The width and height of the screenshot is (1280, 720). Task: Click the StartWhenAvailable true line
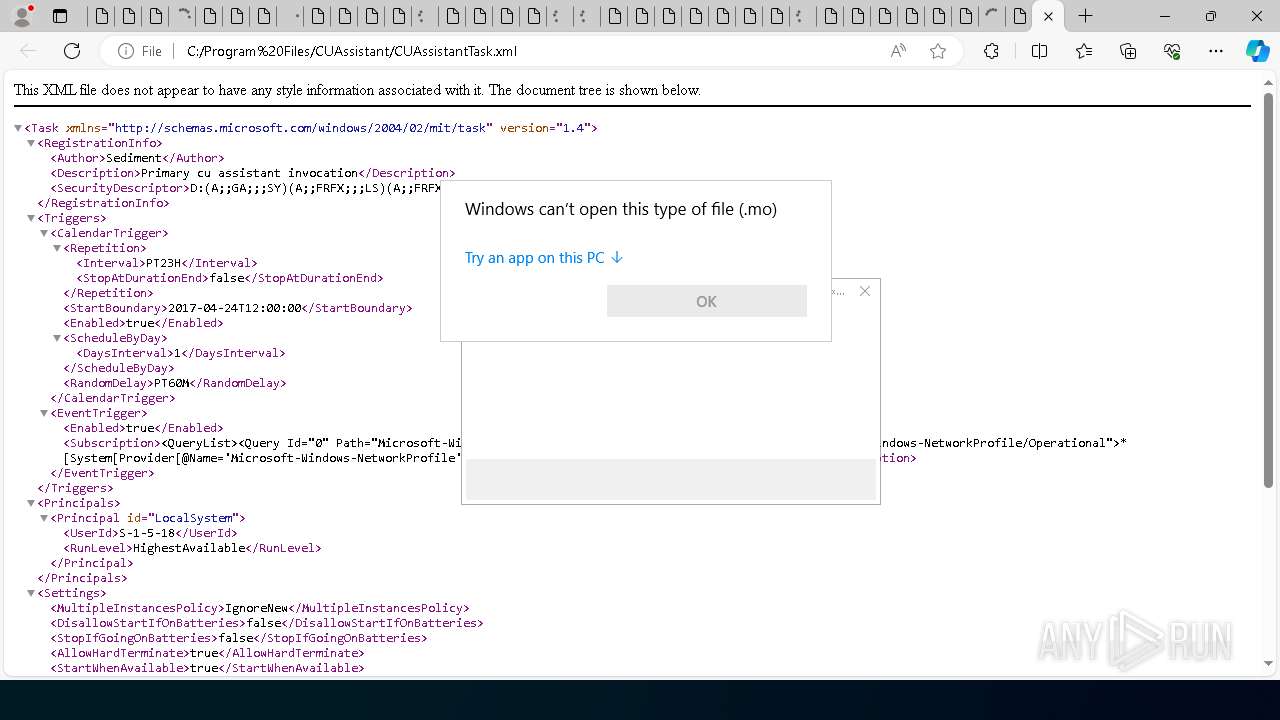pyautogui.click(x=207, y=668)
